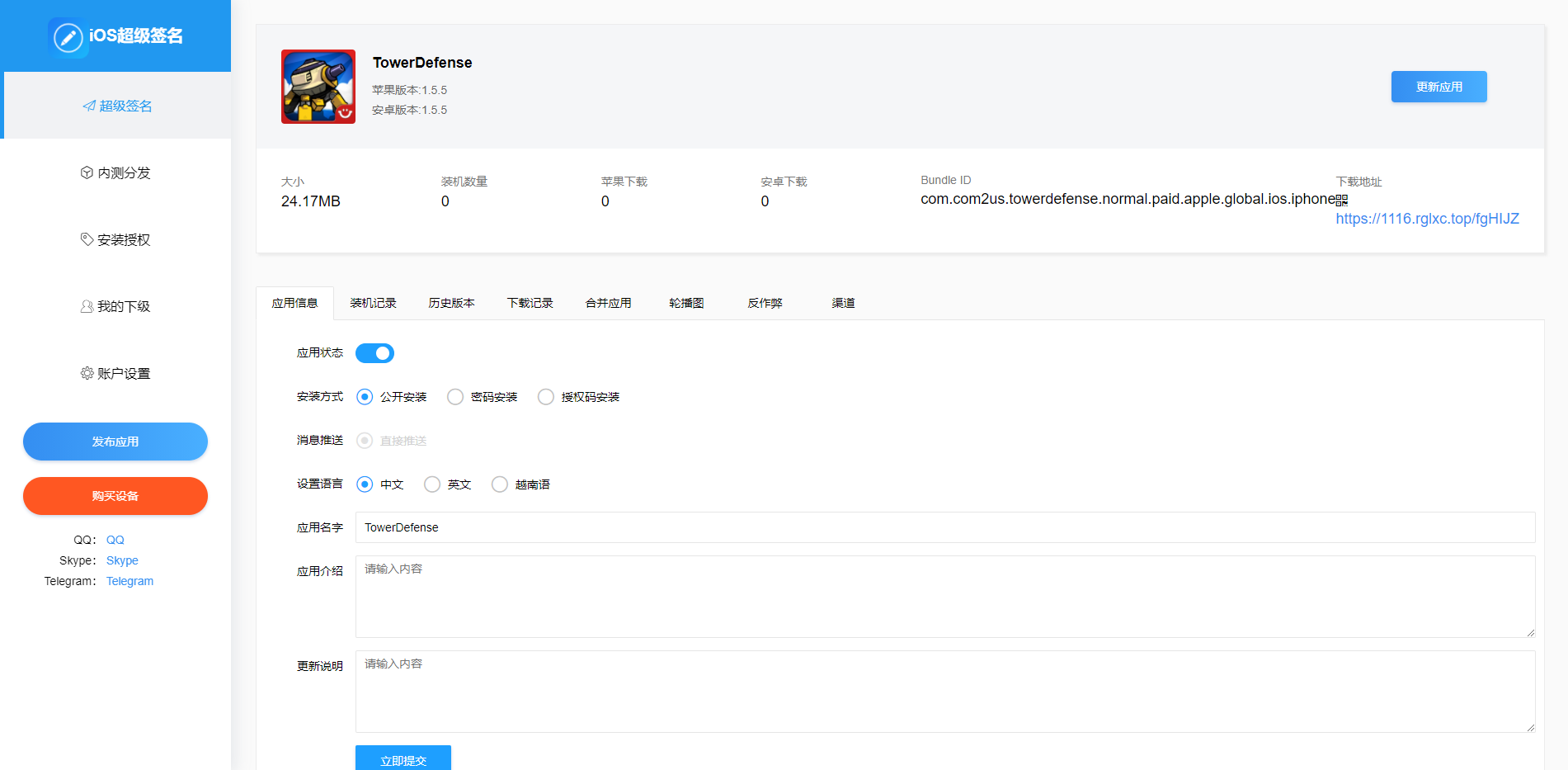The width and height of the screenshot is (1568, 770).
Task: Click the orange 购买设备 button
Action: pyautogui.click(x=115, y=496)
